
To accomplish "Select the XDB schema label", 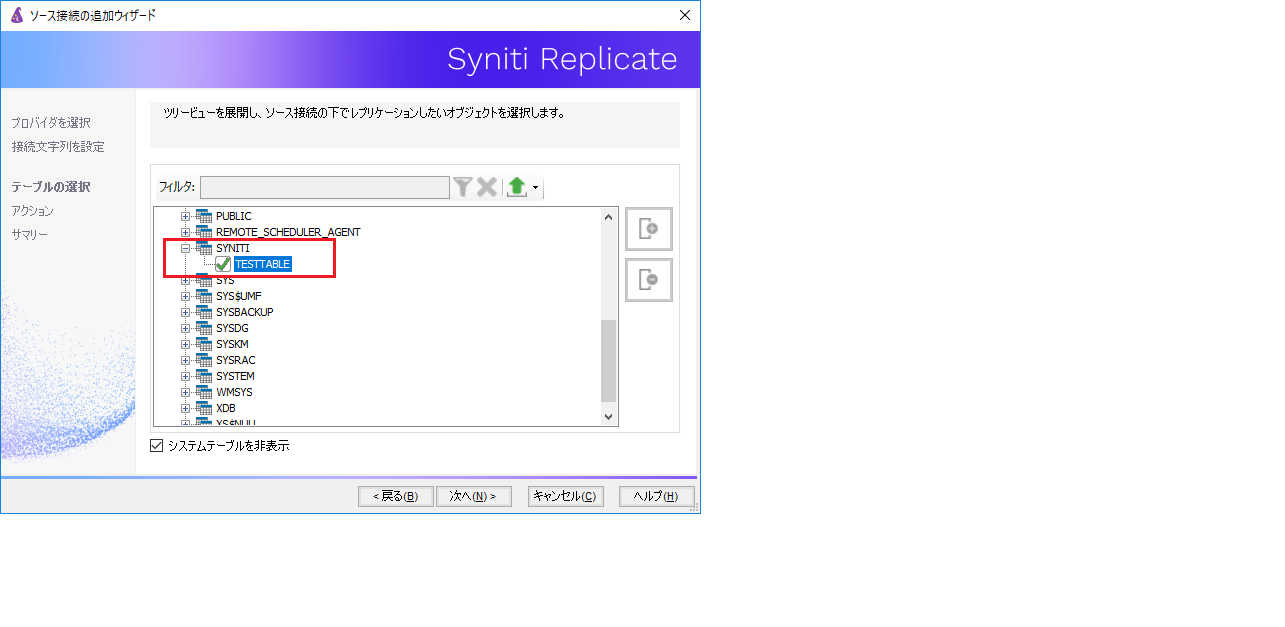I will pos(226,408).
